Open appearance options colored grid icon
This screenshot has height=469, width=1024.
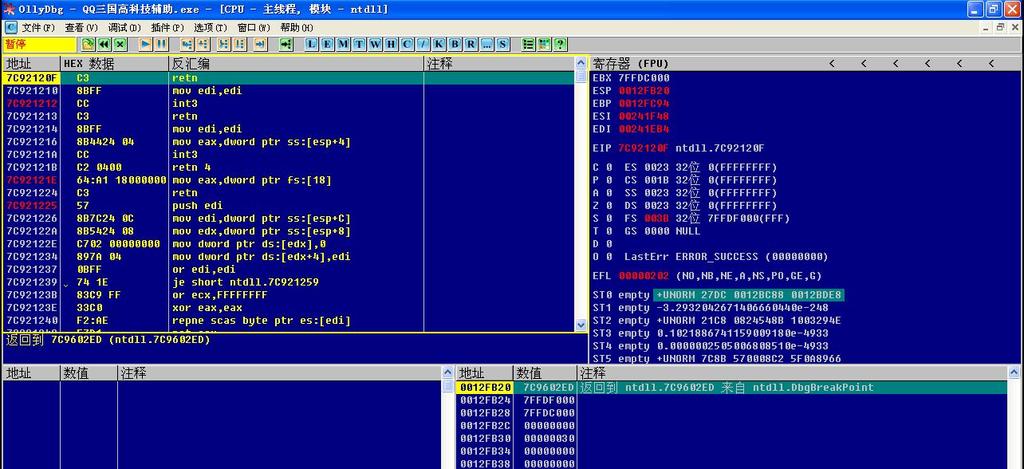click(x=544, y=44)
